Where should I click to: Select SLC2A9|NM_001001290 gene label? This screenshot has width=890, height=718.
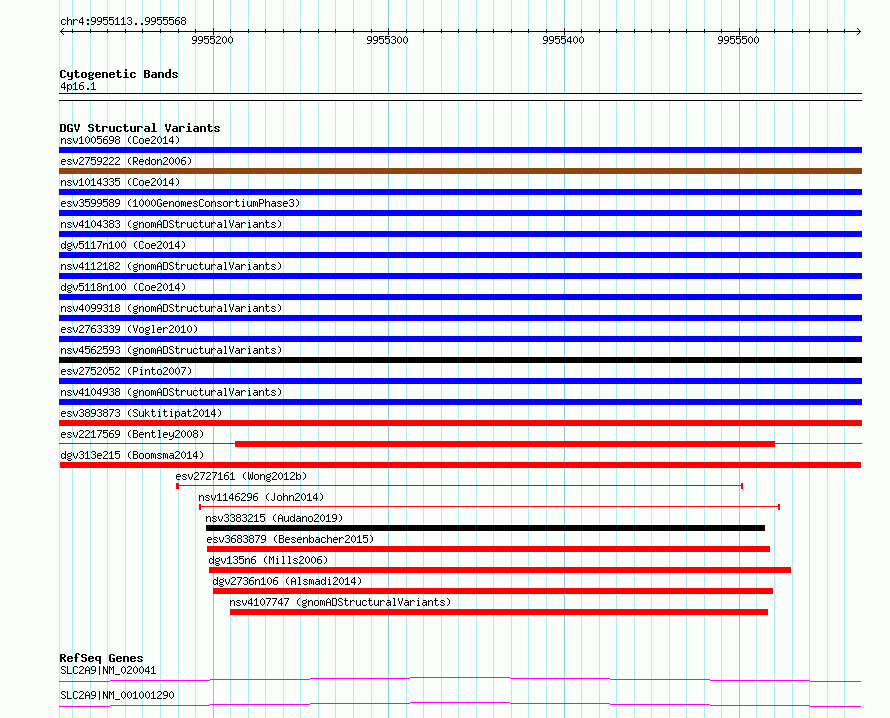tap(117, 695)
